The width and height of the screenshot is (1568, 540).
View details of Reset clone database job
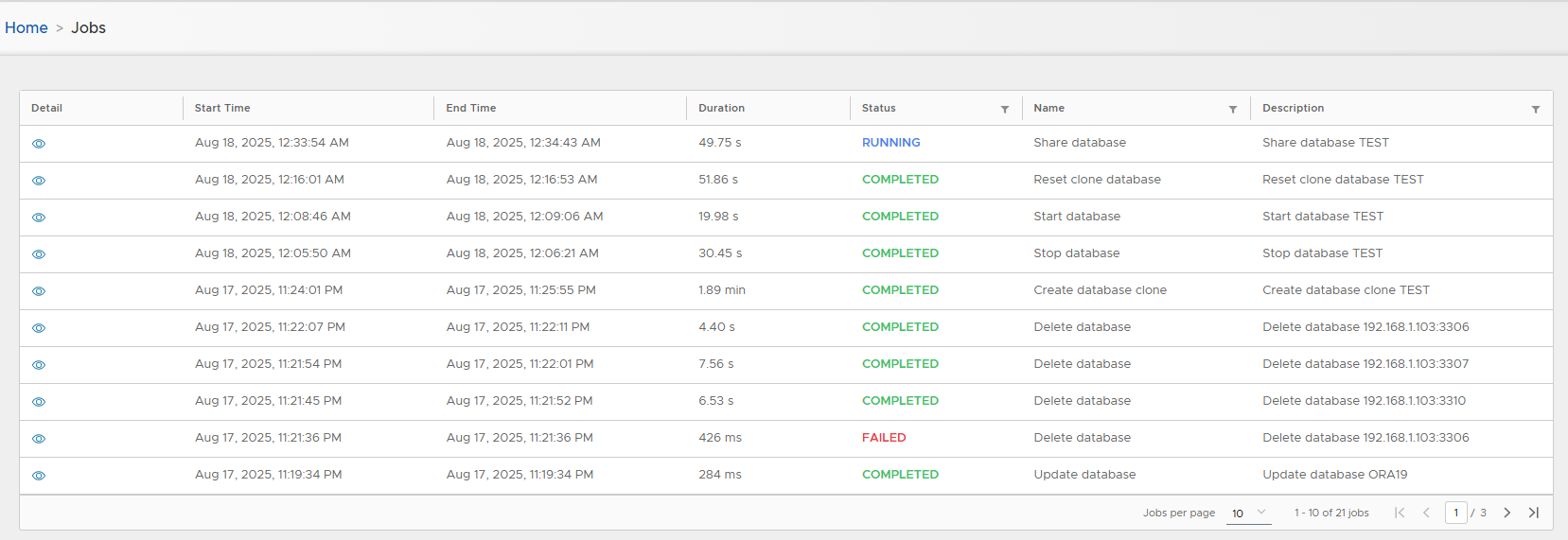point(39,181)
